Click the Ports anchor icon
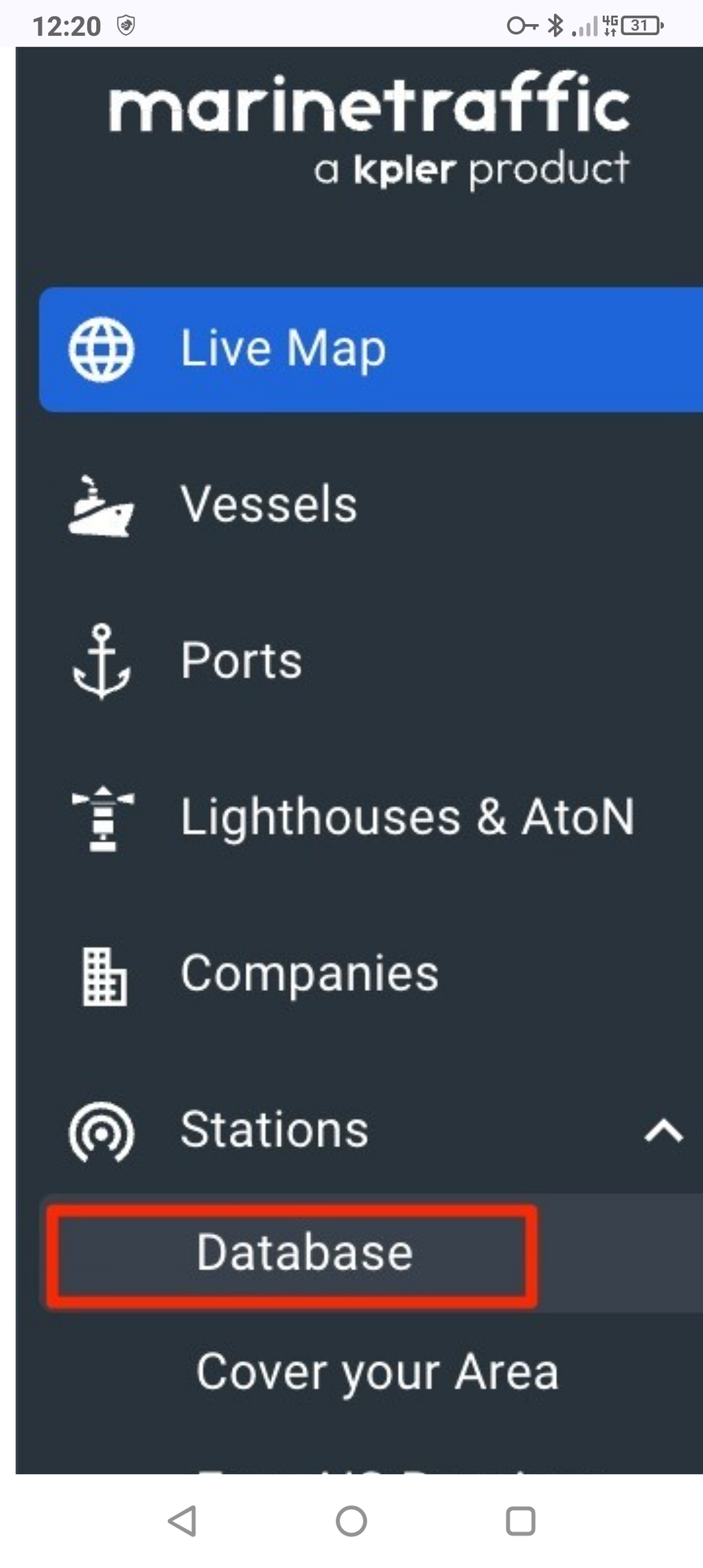The width and height of the screenshot is (703, 1568). [x=102, y=661]
